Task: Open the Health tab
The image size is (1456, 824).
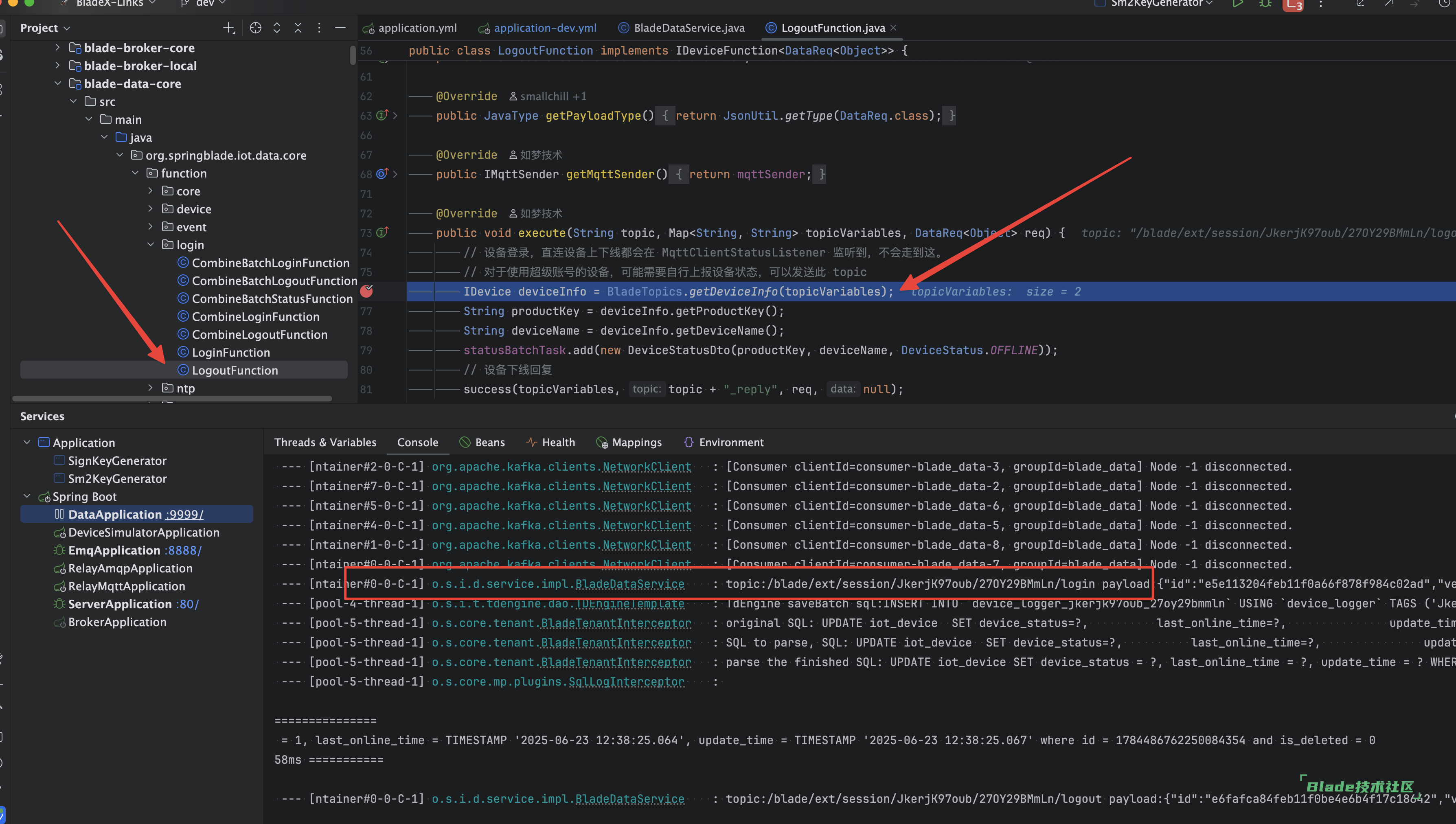Action: [x=550, y=443]
